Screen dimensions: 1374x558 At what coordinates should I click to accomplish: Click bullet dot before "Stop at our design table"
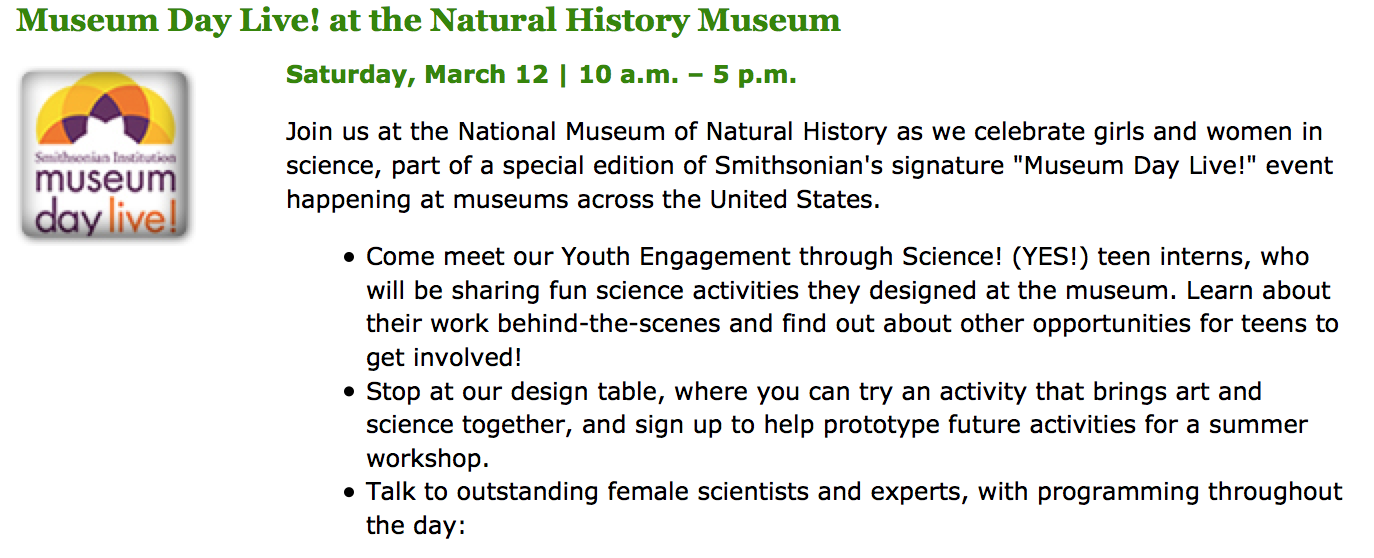349,392
